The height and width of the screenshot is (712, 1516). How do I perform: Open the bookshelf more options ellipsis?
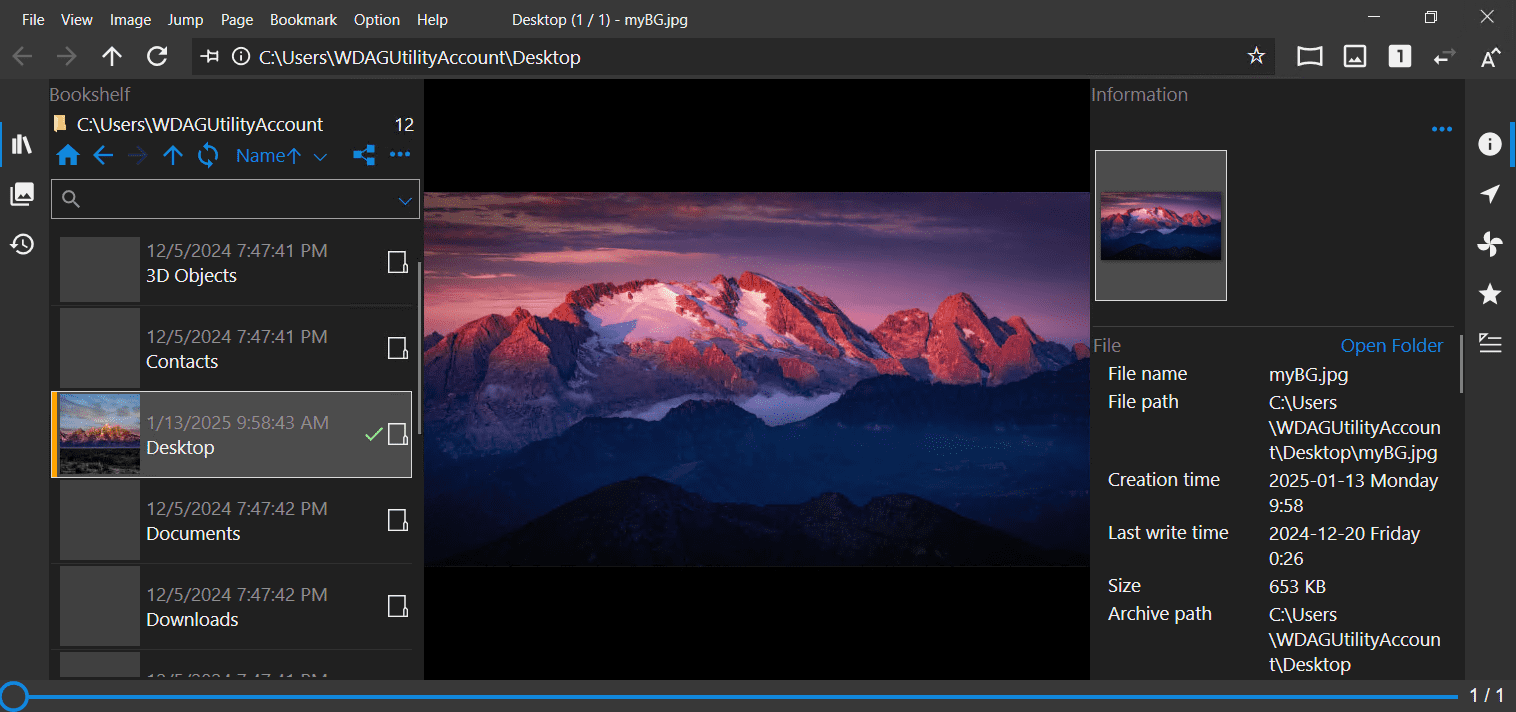tap(400, 155)
